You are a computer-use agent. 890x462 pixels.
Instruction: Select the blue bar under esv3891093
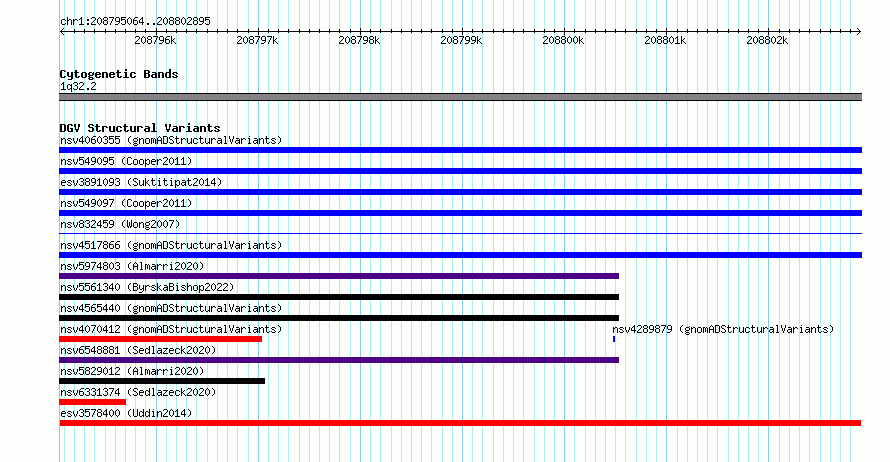tap(460, 192)
